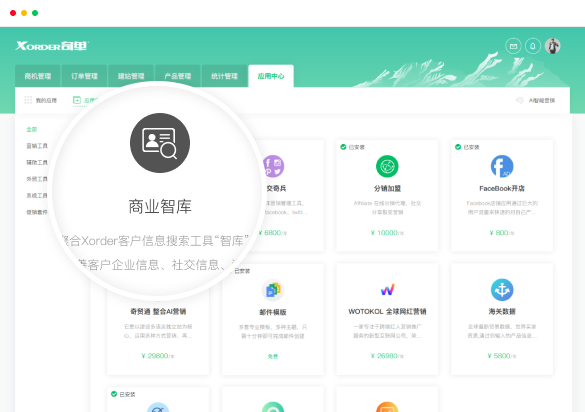Open the user avatar profile picture
Image resolution: width=585 pixels, height=412 pixels.
(552, 46)
